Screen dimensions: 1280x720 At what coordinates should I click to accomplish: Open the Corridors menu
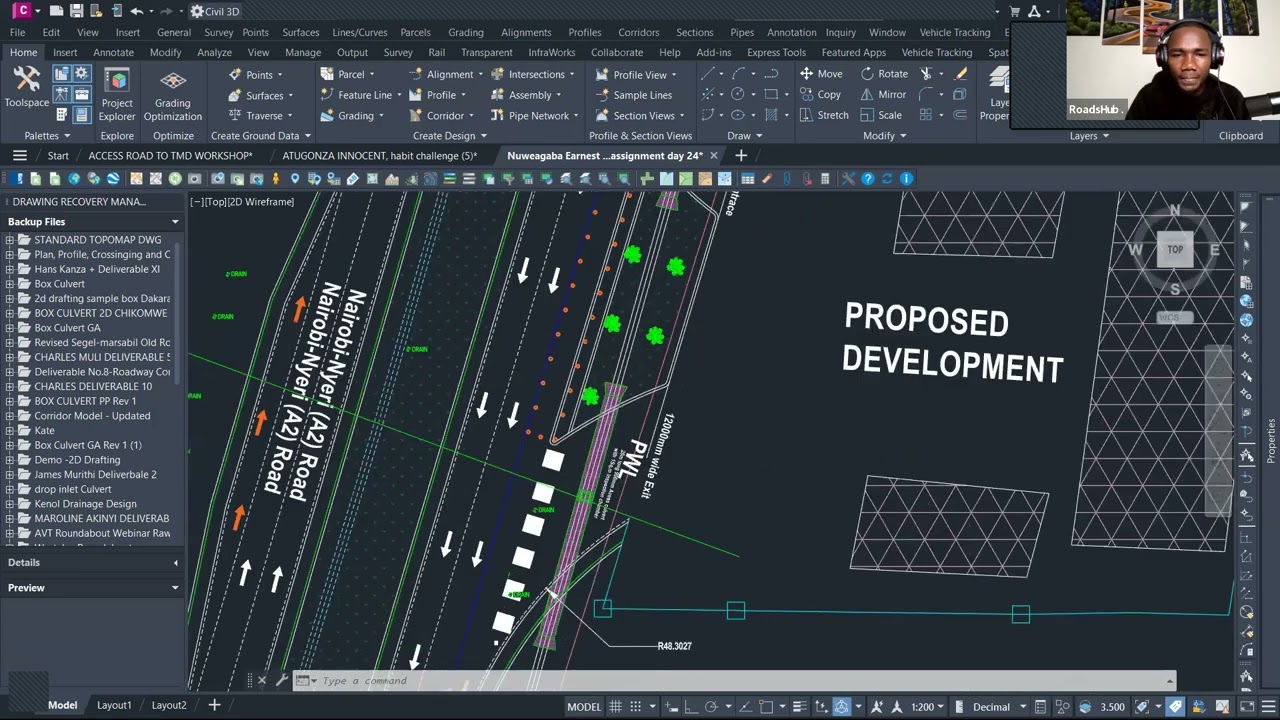click(x=638, y=32)
